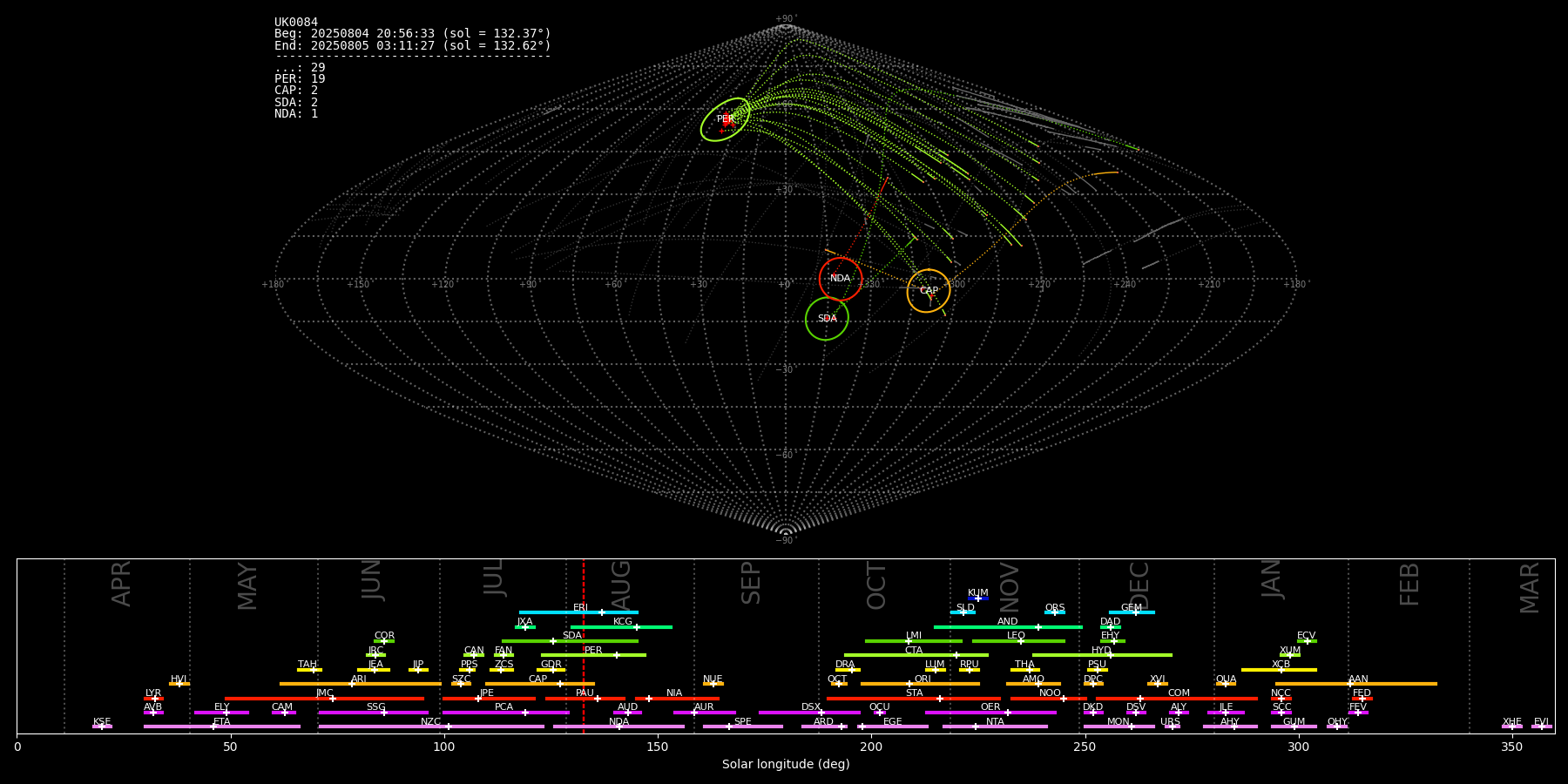Click the +90° north pole label
The height and width of the screenshot is (784, 1568).
(786, 19)
